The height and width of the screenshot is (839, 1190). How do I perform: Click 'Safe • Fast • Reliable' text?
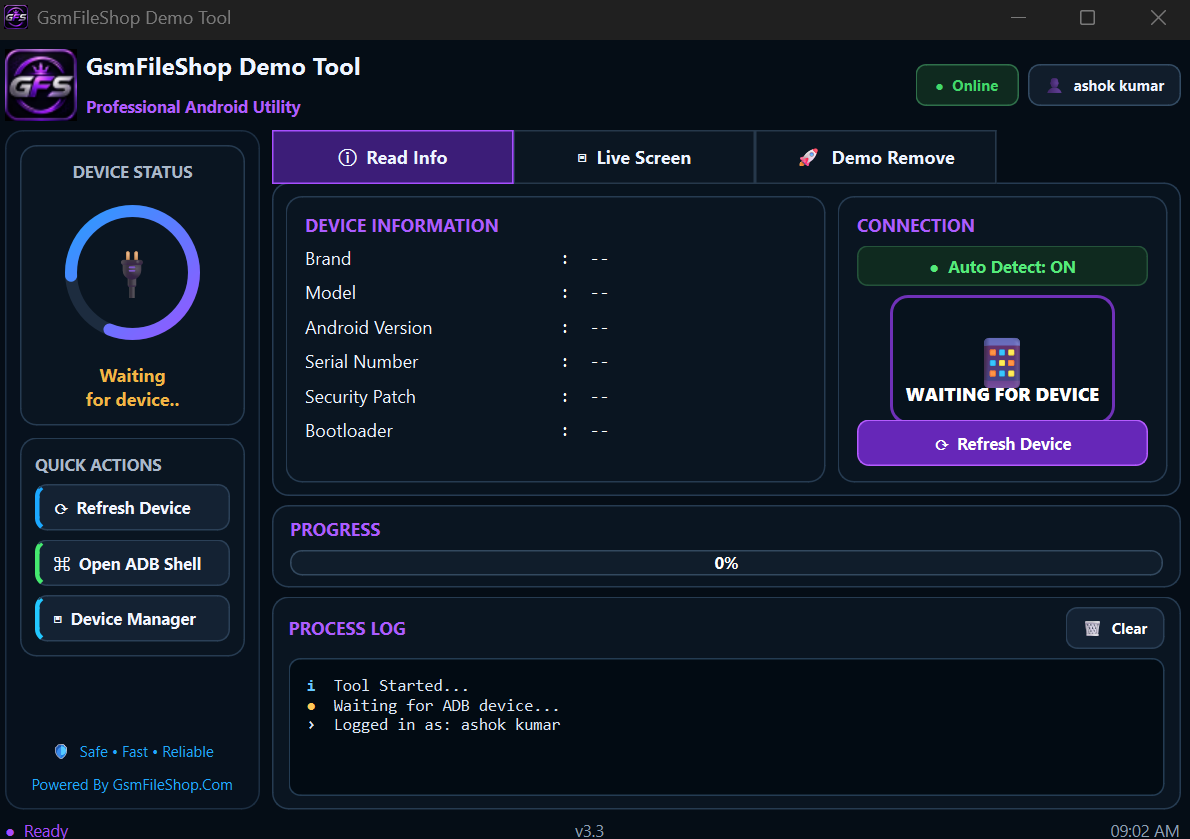tap(146, 752)
